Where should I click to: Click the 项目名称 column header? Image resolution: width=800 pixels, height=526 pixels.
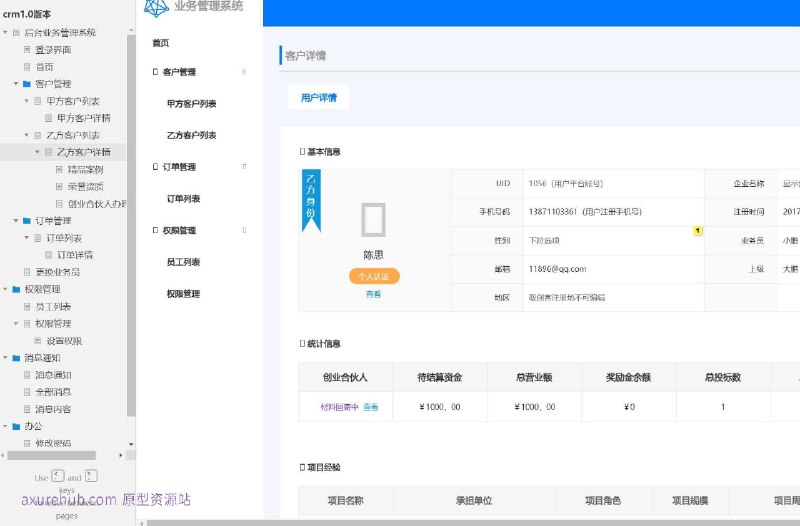pyautogui.click(x=345, y=500)
